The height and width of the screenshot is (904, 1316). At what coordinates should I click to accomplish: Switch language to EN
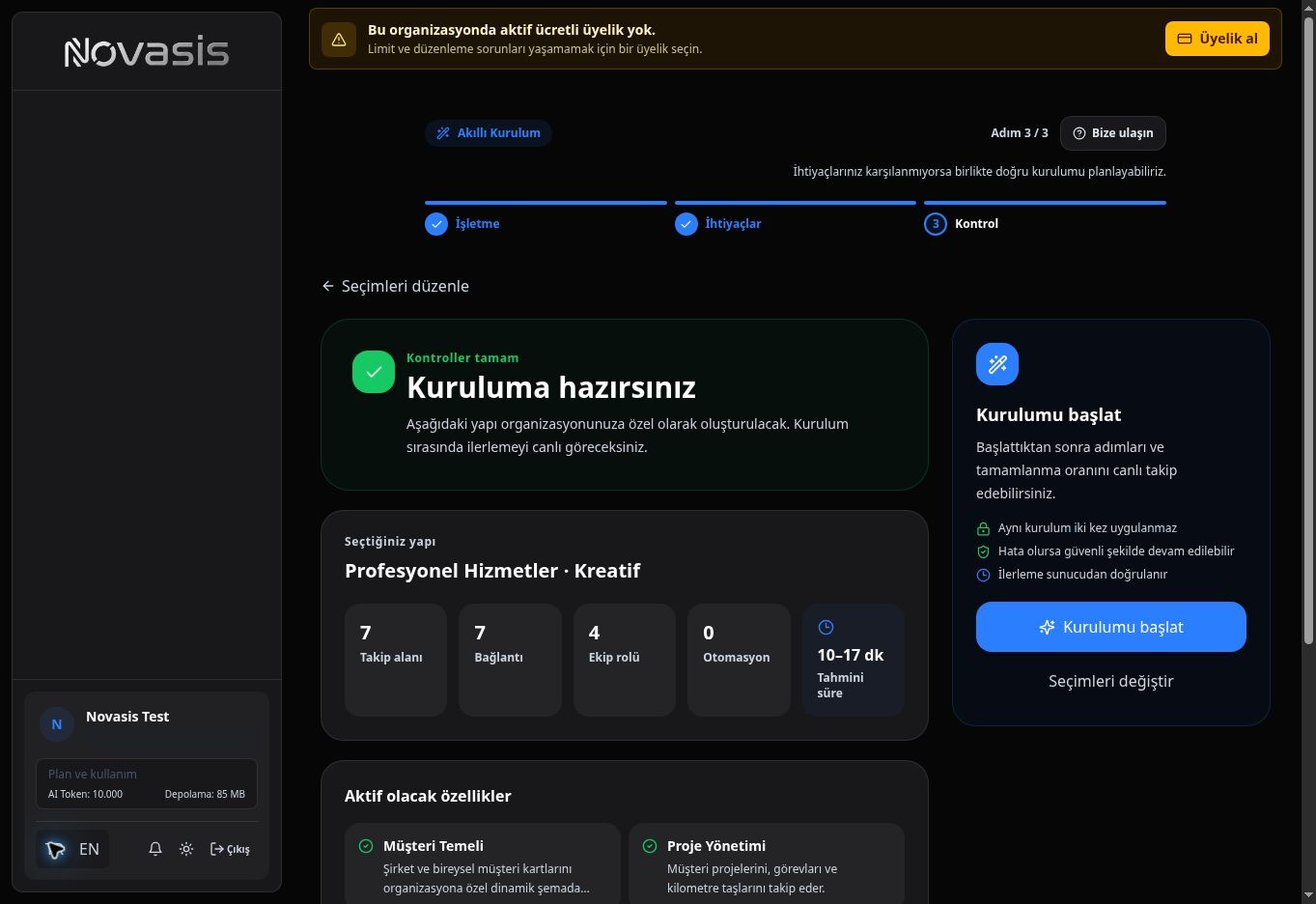(x=72, y=849)
